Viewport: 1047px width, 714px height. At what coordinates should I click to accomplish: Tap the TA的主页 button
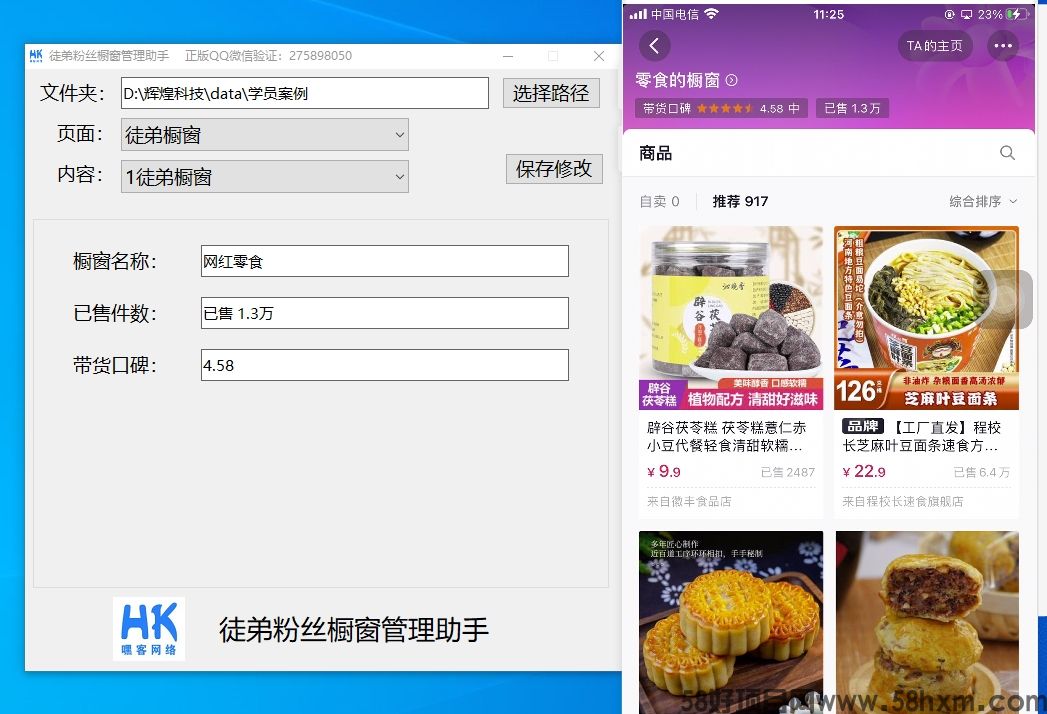tap(935, 45)
